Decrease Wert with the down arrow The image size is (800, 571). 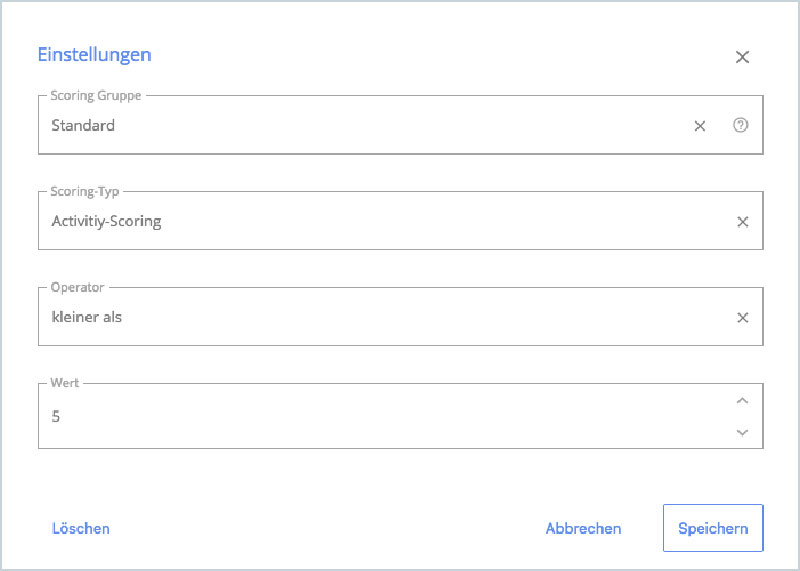[742, 433]
